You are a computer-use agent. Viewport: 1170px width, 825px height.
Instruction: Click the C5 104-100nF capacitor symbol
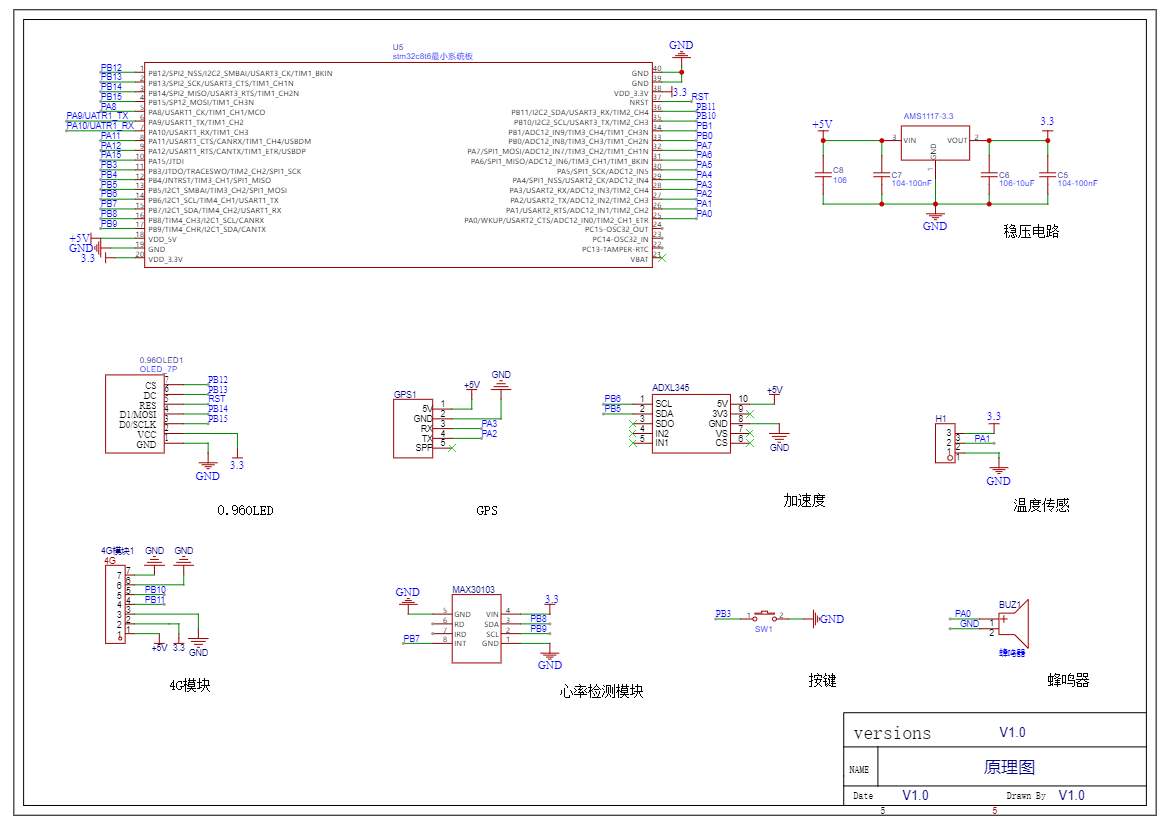(1048, 176)
